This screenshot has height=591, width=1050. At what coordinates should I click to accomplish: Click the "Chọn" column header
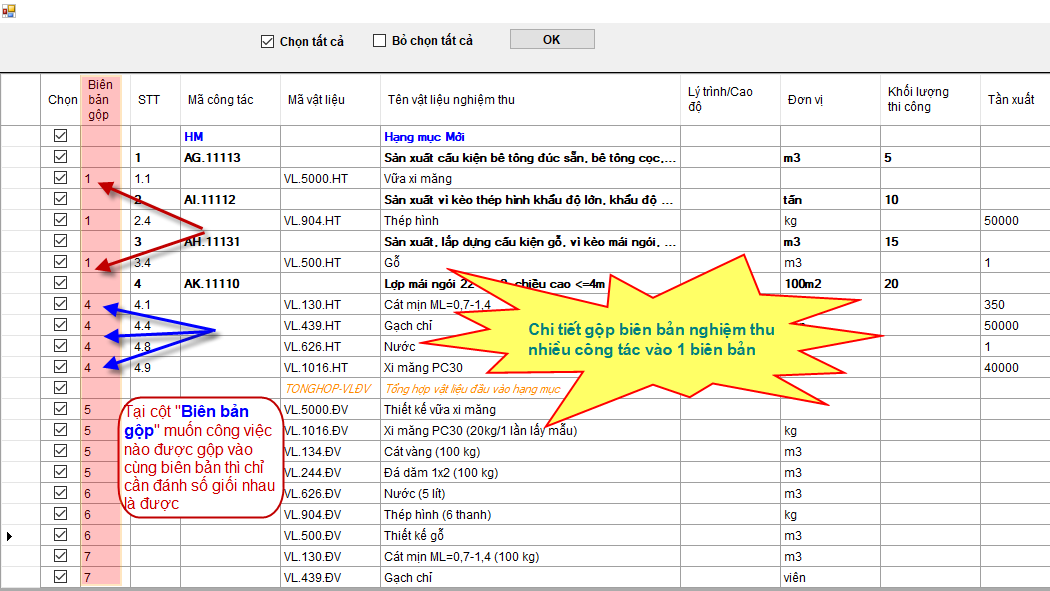61,100
